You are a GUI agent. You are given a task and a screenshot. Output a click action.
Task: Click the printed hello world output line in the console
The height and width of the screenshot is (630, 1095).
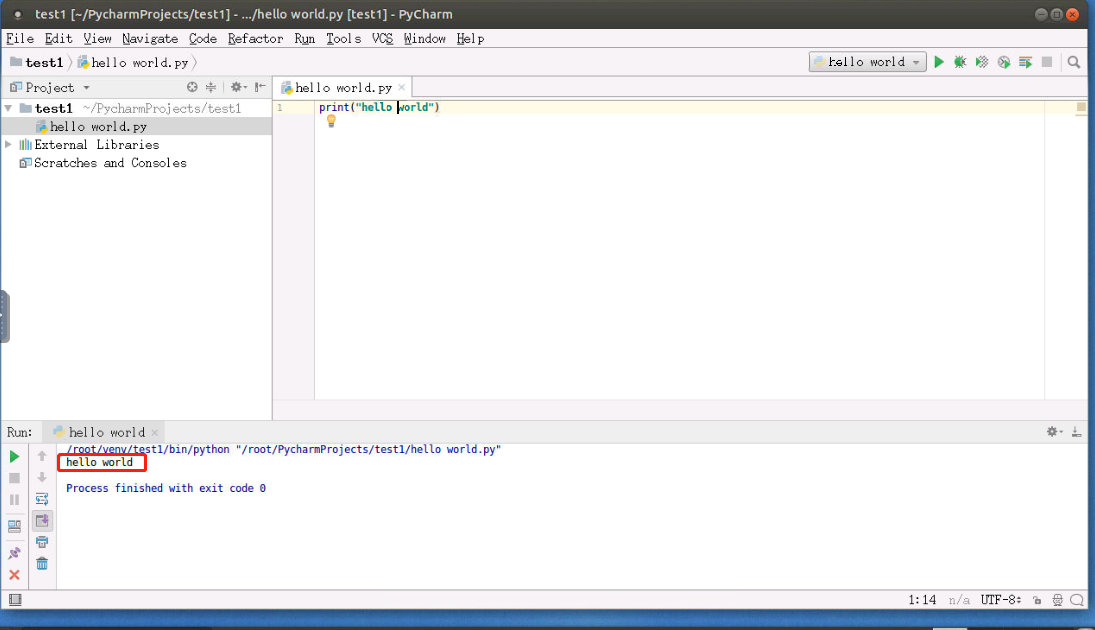[99, 462]
